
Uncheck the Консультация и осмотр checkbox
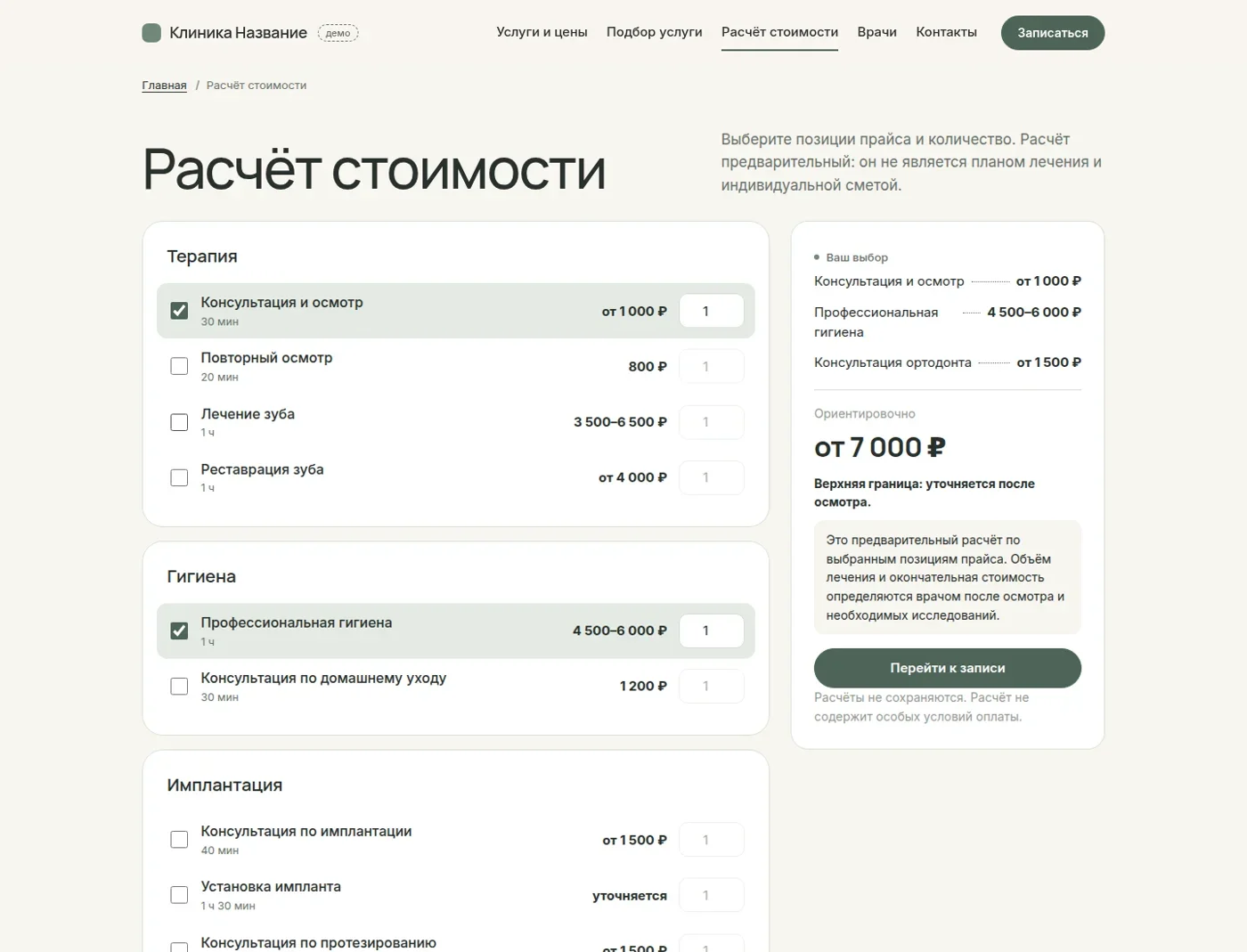tap(179, 311)
